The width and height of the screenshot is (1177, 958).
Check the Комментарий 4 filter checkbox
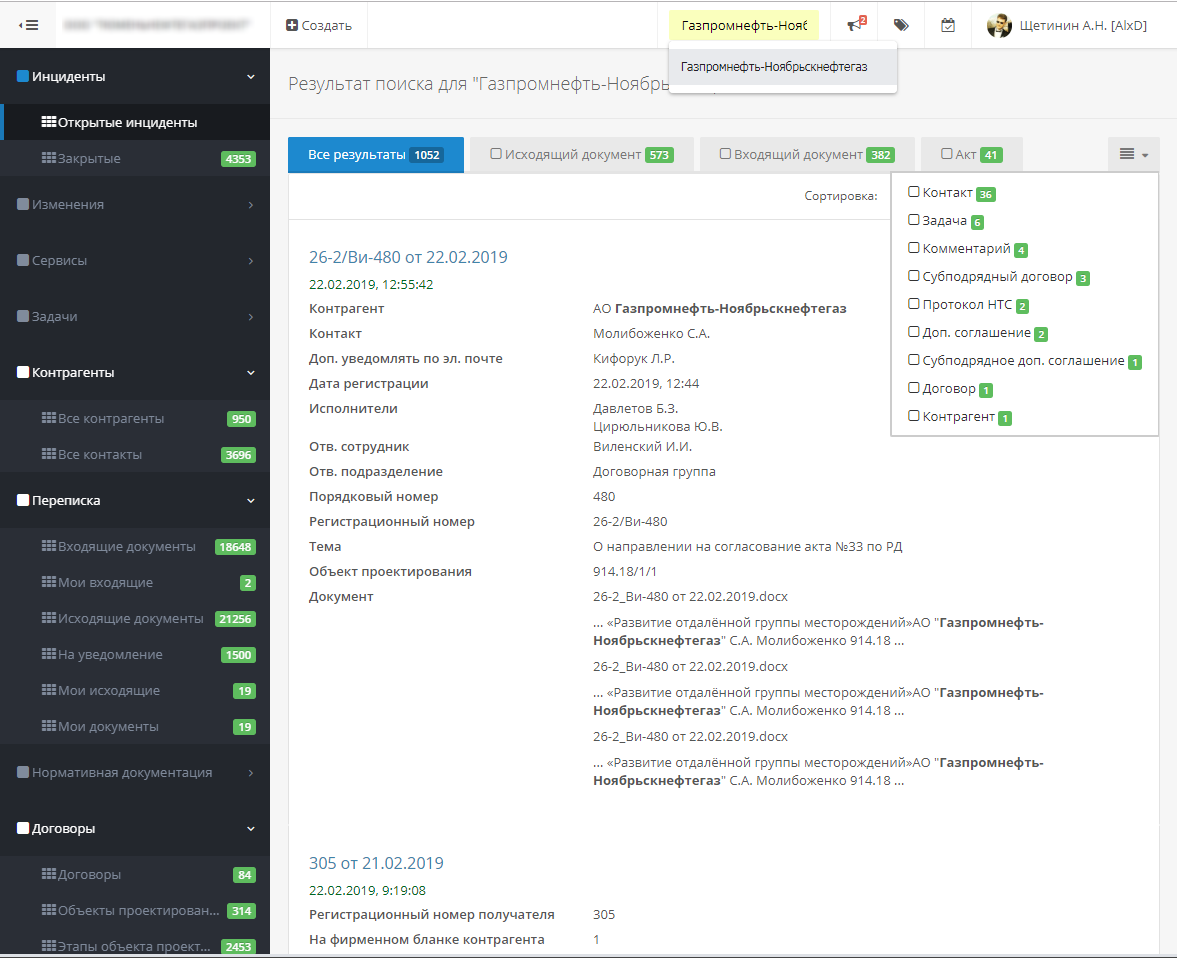tap(914, 248)
